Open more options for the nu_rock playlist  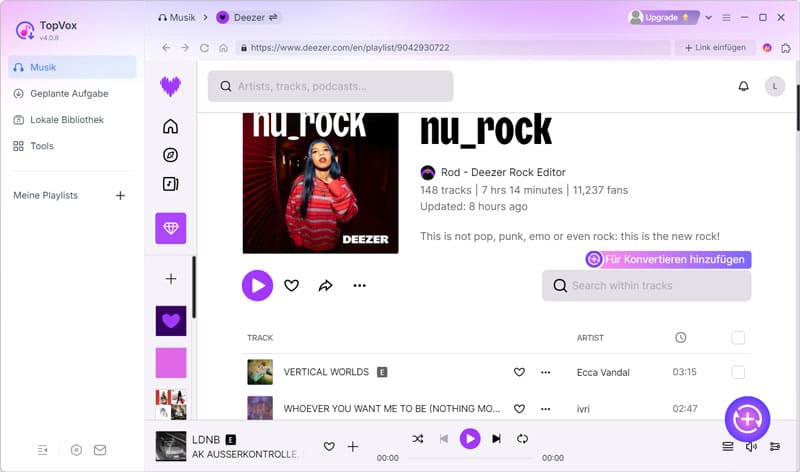click(360, 286)
